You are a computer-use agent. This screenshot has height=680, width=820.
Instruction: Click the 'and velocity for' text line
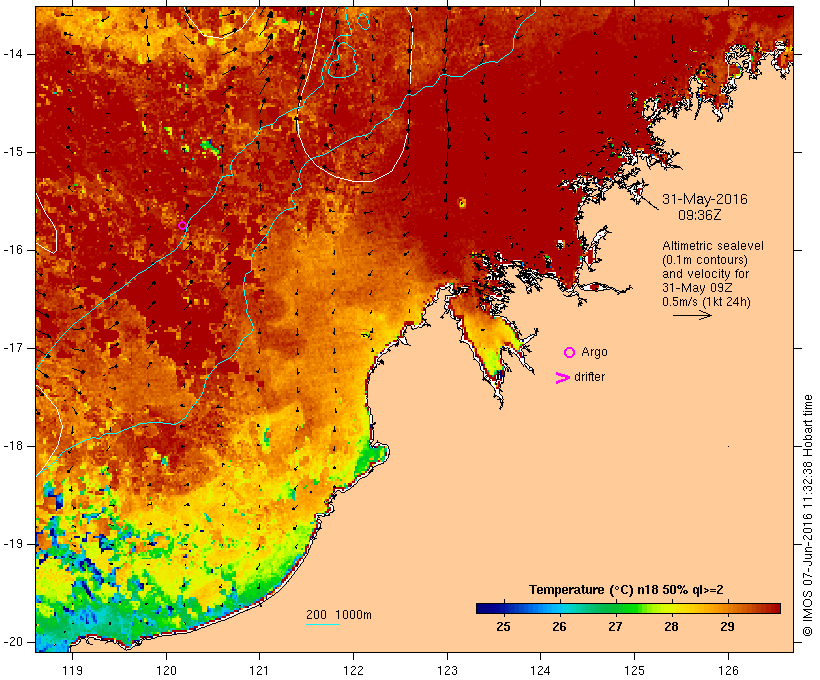pyautogui.click(x=705, y=274)
